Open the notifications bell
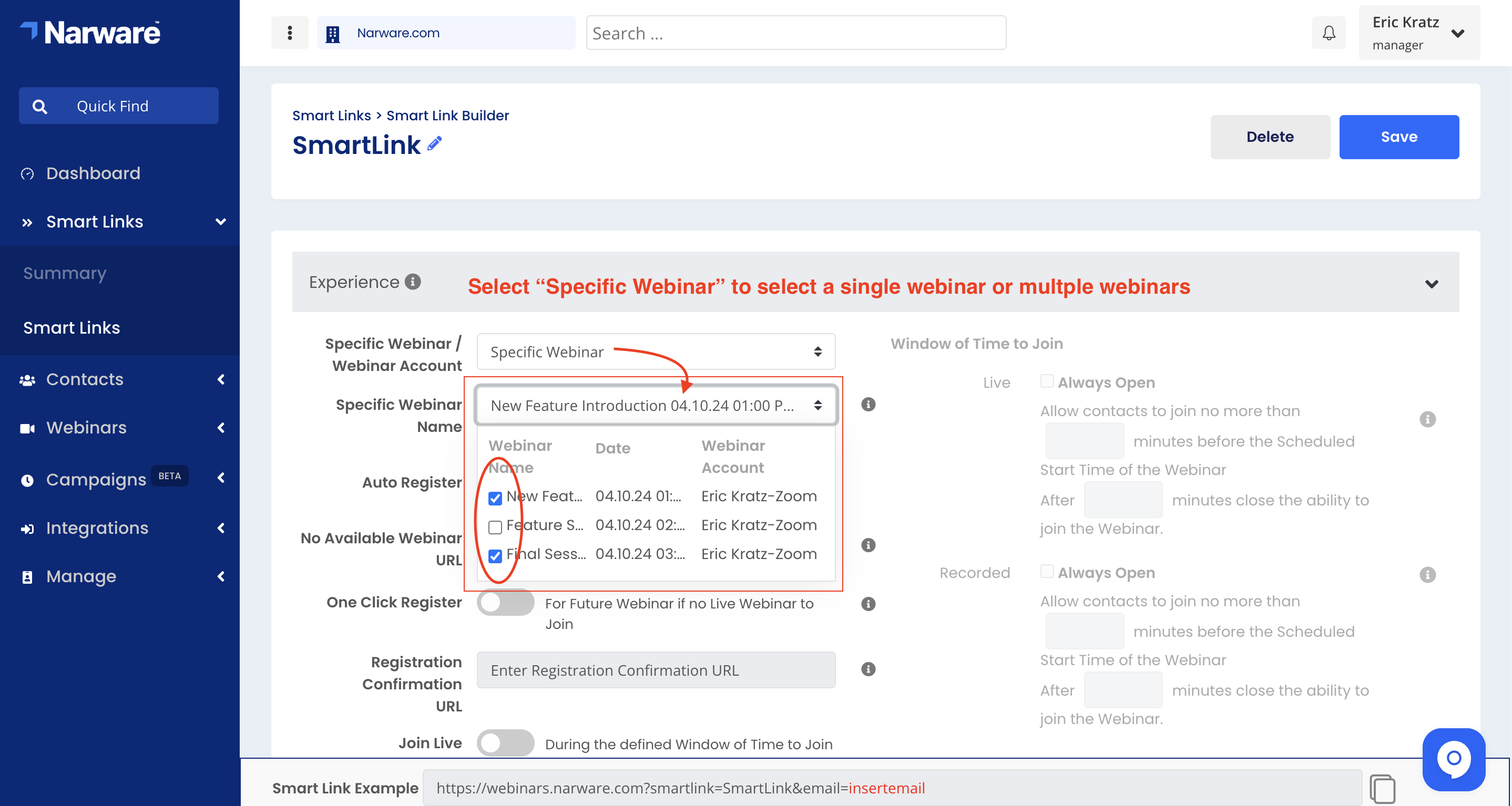Image resolution: width=1512 pixels, height=806 pixels. pos(1329,33)
